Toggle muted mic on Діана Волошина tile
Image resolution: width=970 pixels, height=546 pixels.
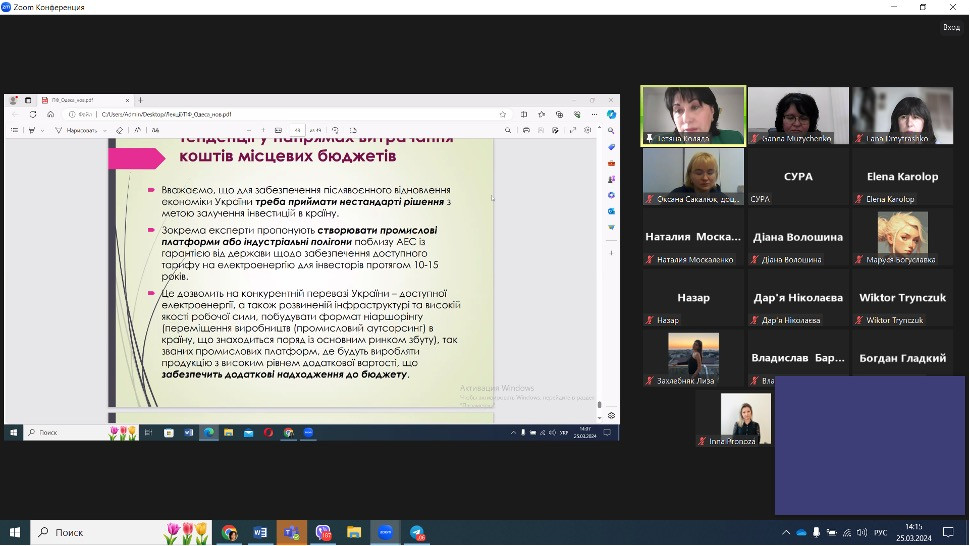[x=755, y=260]
